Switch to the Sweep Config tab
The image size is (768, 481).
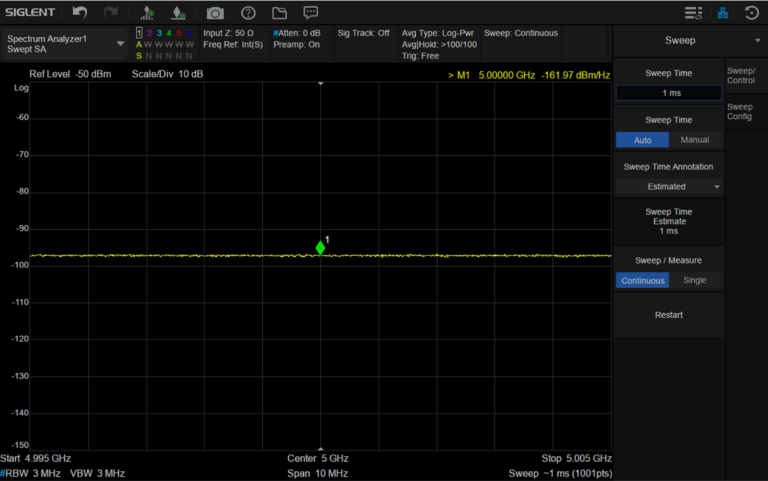pyautogui.click(x=740, y=111)
